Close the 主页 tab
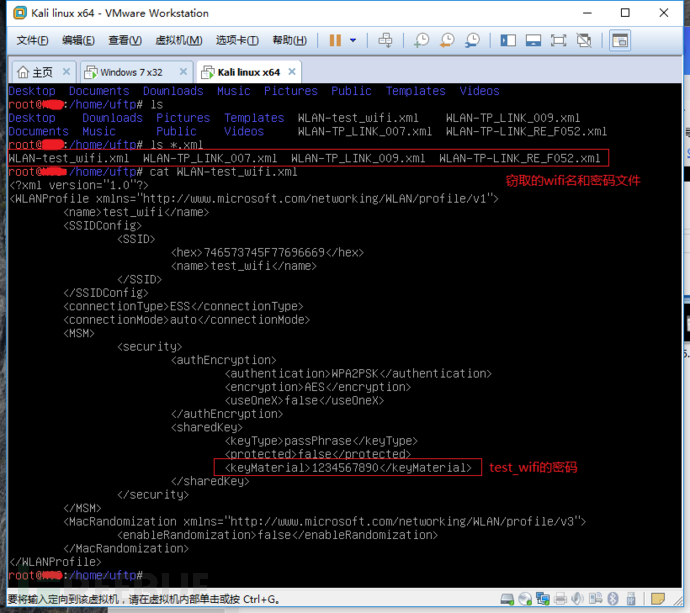Viewport: 690px width, 613px height. point(66,71)
